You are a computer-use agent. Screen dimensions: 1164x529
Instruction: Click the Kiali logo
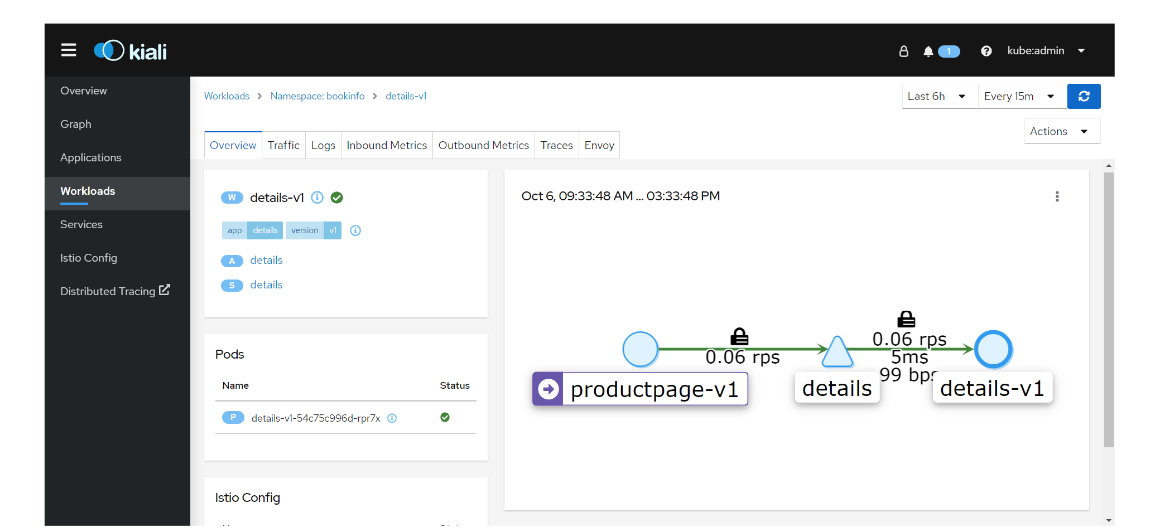pos(131,50)
